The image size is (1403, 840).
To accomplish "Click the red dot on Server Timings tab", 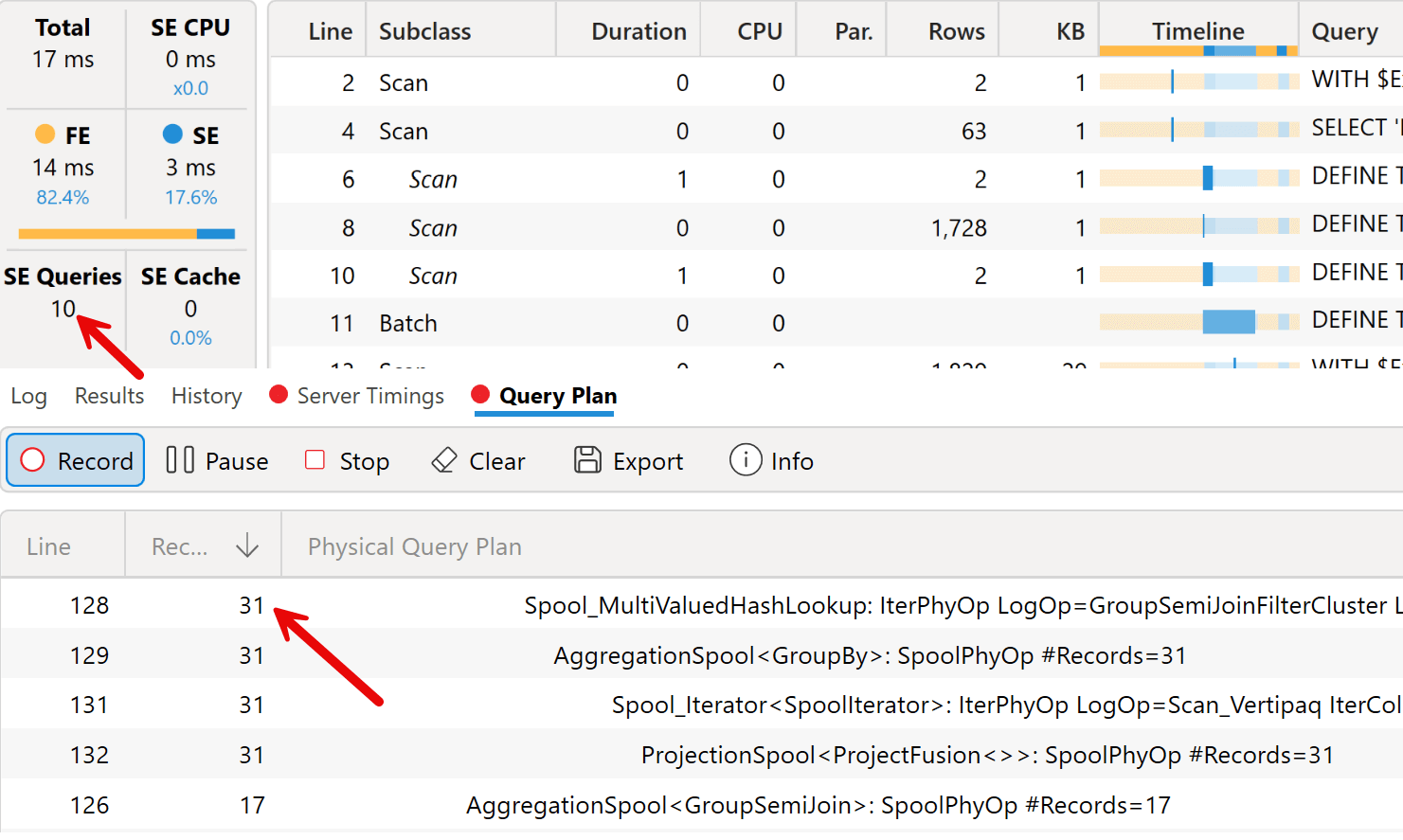I will point(279,395).
